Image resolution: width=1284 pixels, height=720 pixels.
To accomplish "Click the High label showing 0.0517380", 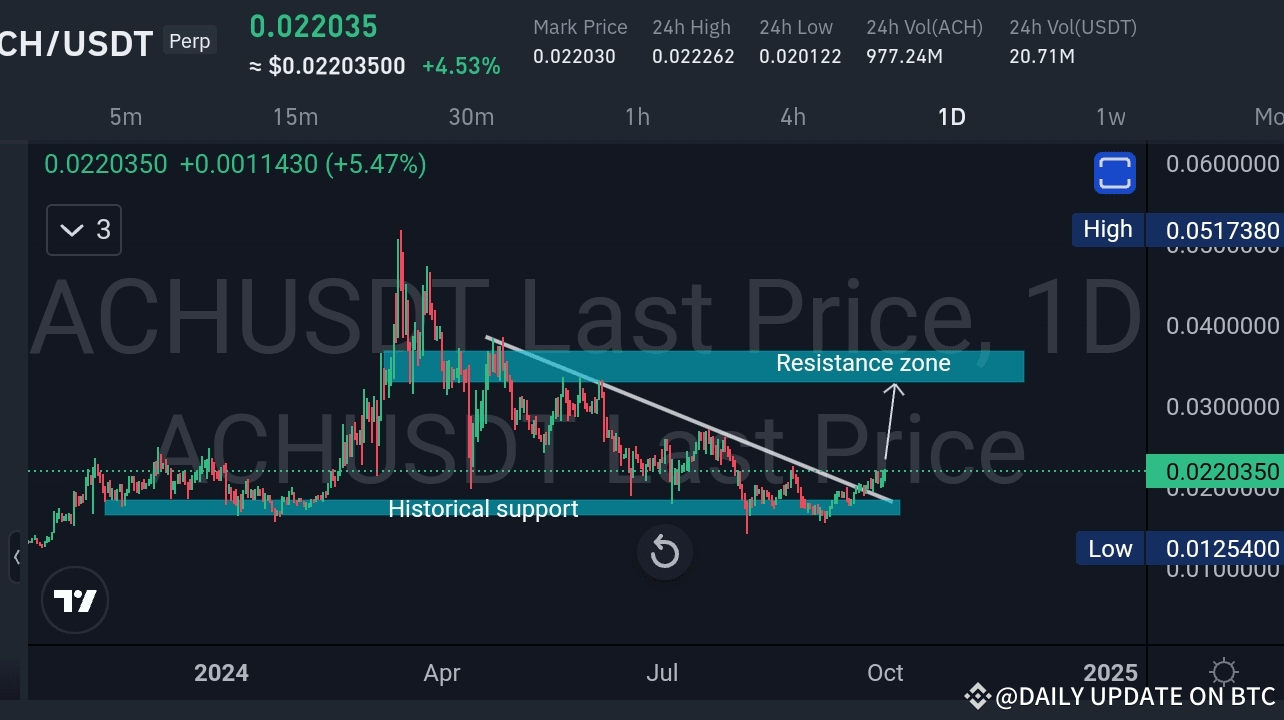I will tap(1107, 229).
